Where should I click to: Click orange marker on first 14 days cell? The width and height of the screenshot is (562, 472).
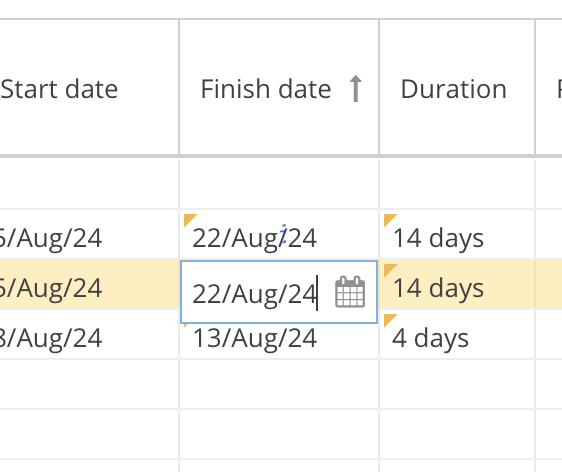click(x=390, y=220)
